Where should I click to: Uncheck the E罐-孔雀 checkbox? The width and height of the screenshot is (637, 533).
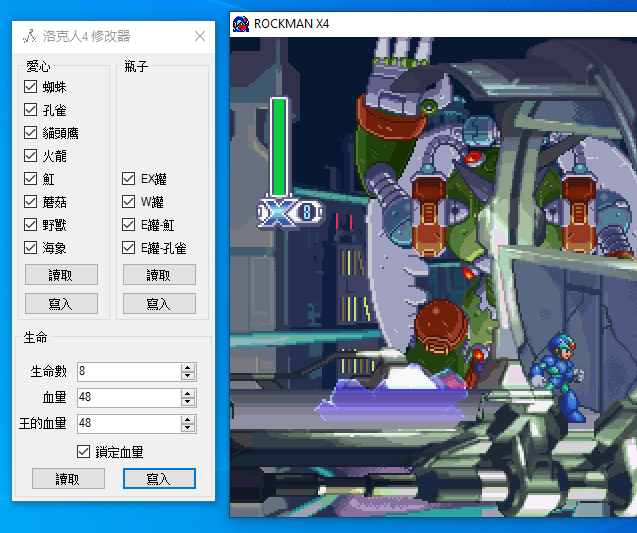[x=128, y=247]
